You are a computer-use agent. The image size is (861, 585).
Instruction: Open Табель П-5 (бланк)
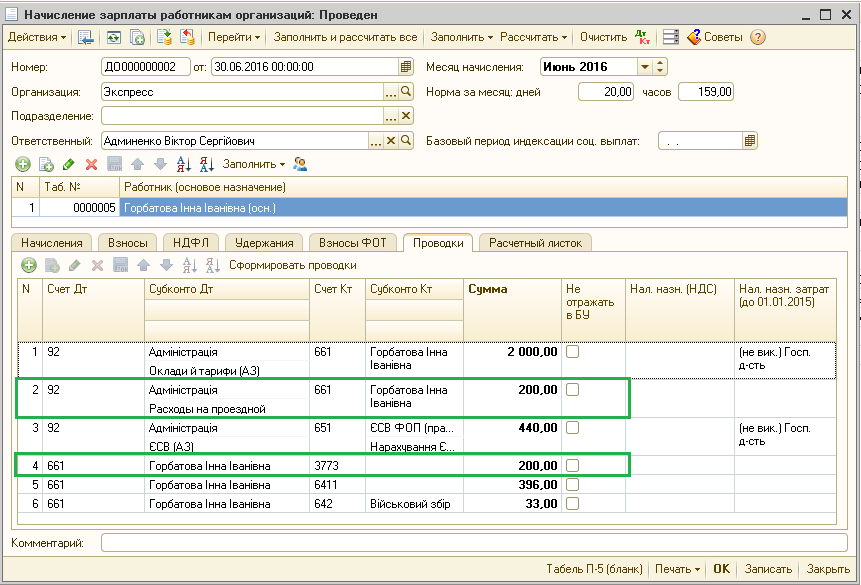pyautogui.click(x=594, y=569)
